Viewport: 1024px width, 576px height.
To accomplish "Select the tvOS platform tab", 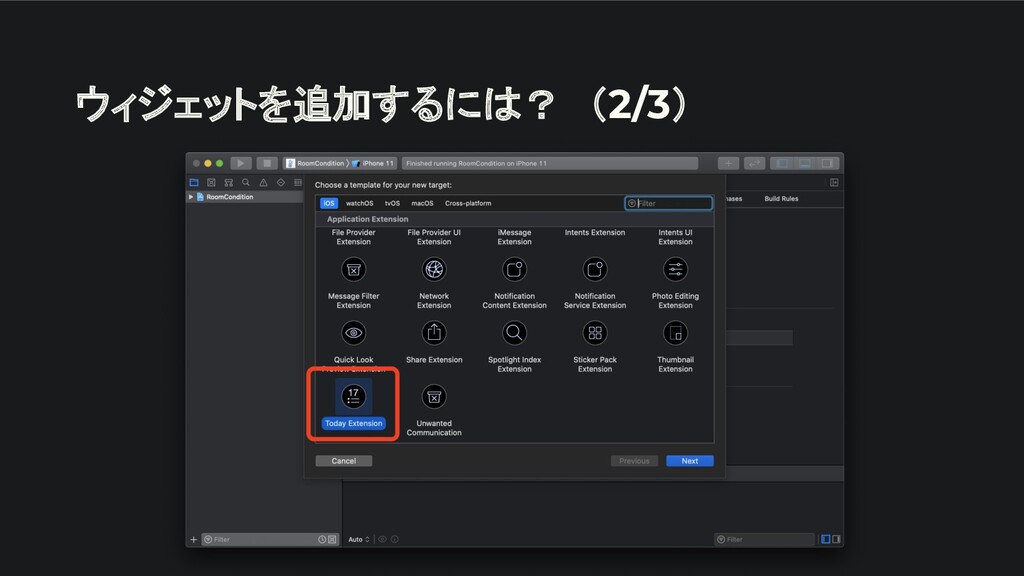I will click(392, 203).
